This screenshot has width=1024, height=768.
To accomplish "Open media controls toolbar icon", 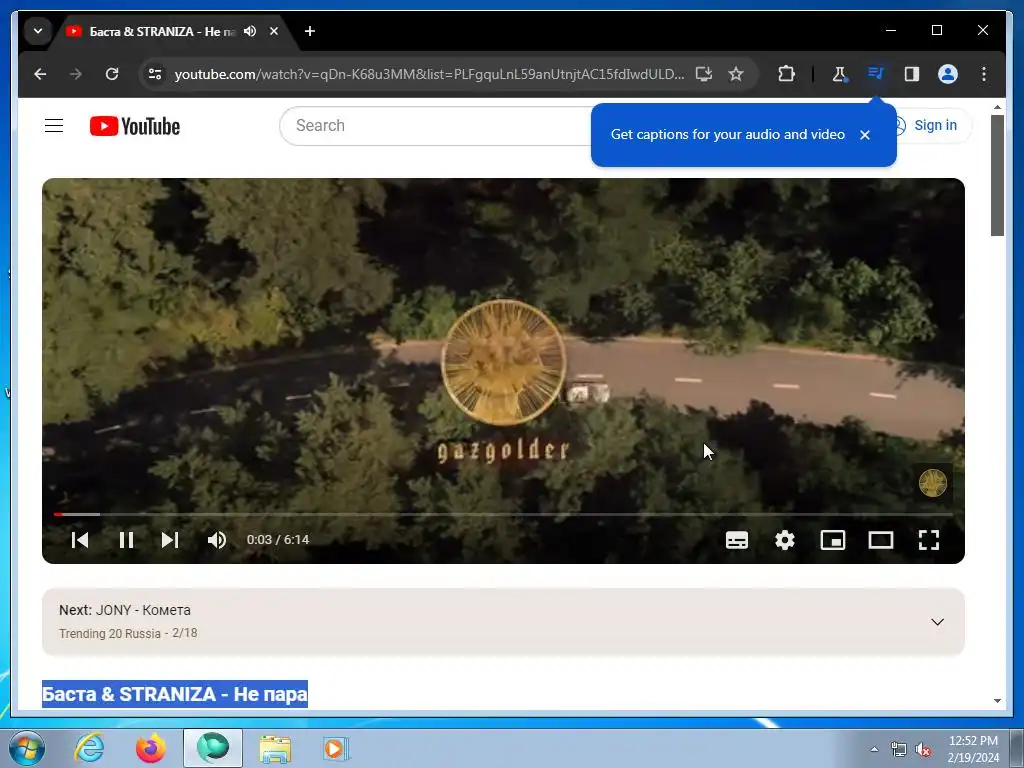I will click(x=876, y=73).
